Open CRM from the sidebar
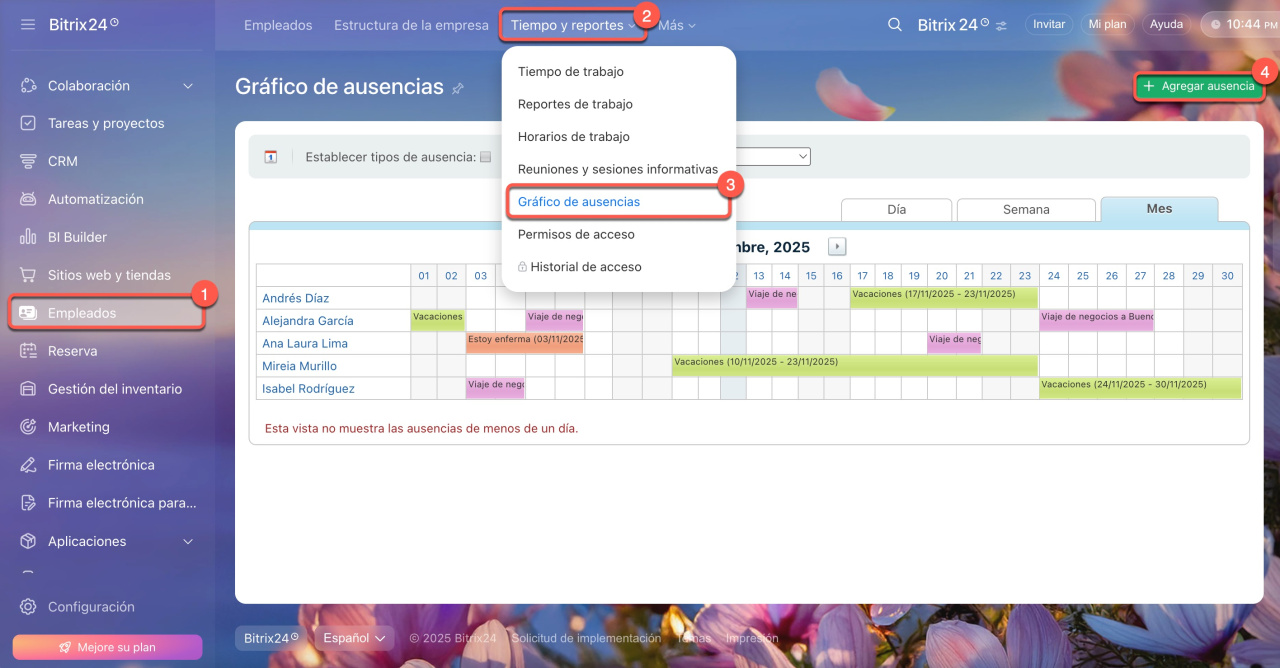Image resolution: width=1280 pixels, height=668 pixels. [x=62, y=161]
